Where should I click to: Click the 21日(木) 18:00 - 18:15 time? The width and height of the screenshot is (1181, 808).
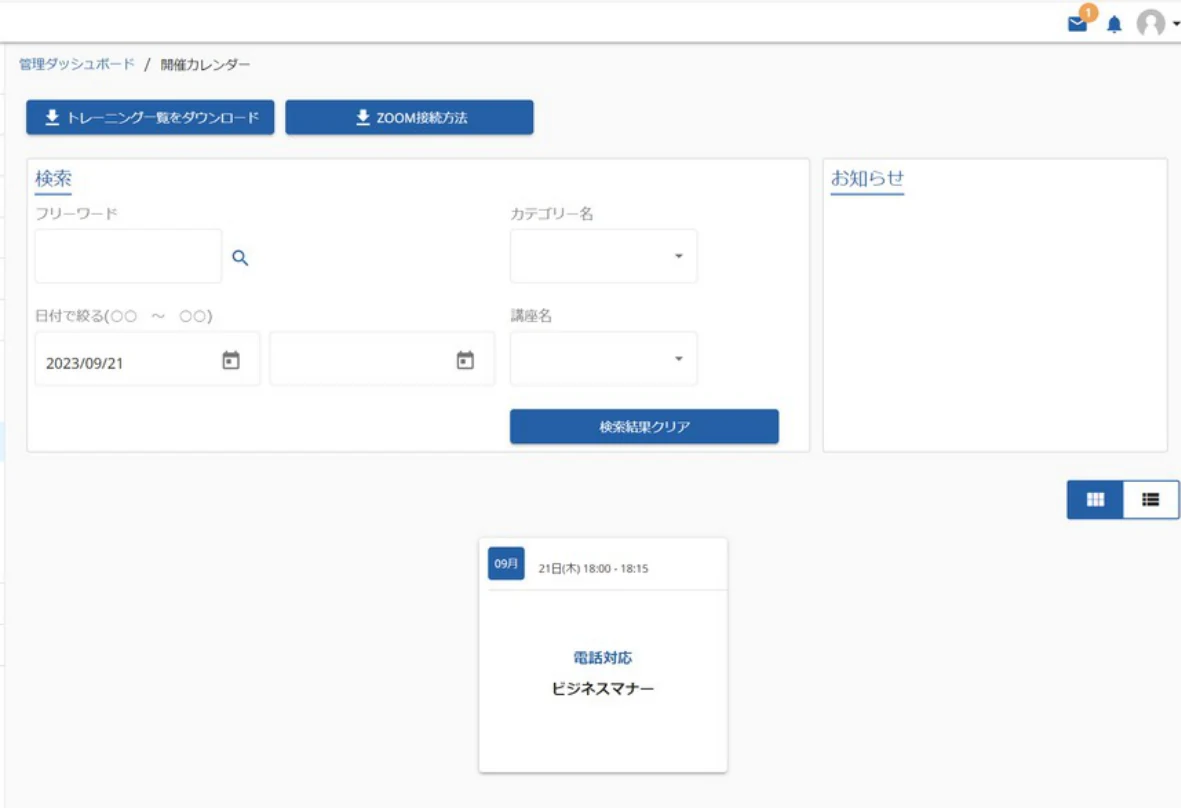click(x=593, y=569)
